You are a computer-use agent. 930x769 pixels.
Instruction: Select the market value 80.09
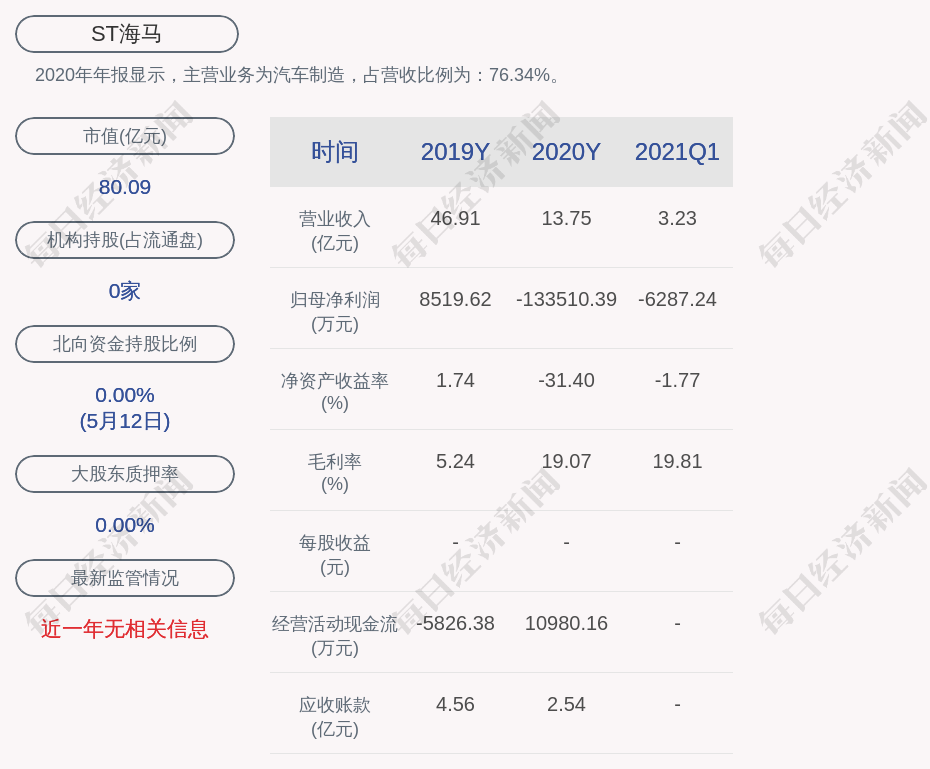point(125,187)
